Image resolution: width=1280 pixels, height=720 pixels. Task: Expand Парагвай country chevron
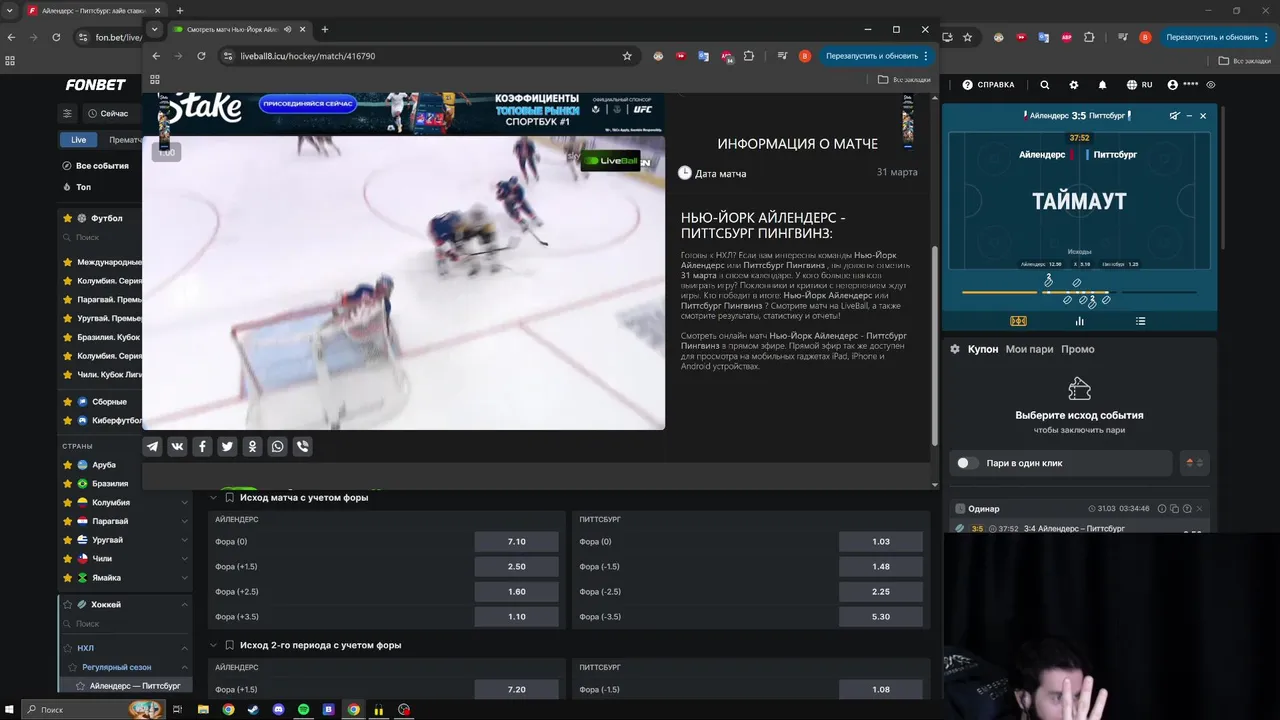(x=184, y=521)
